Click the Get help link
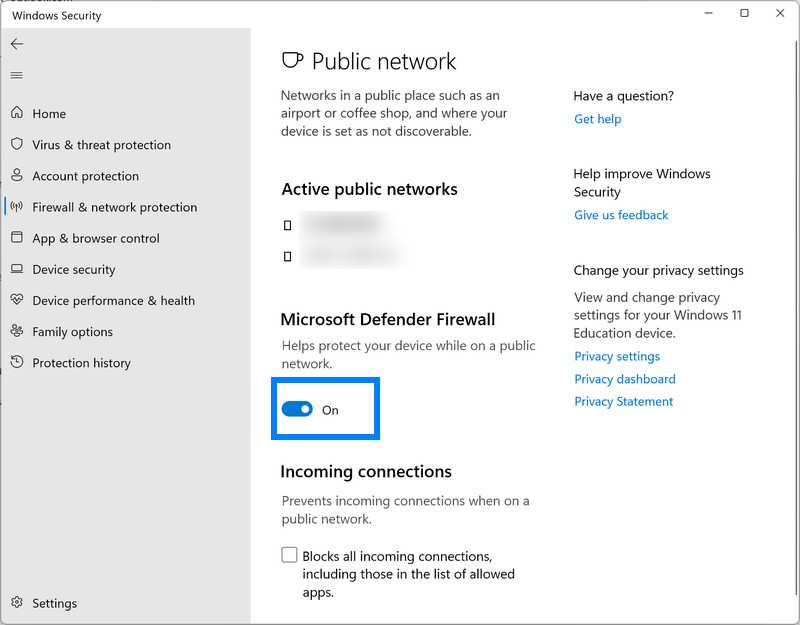This screenshot has height=625, width=800. coord(597,119)
